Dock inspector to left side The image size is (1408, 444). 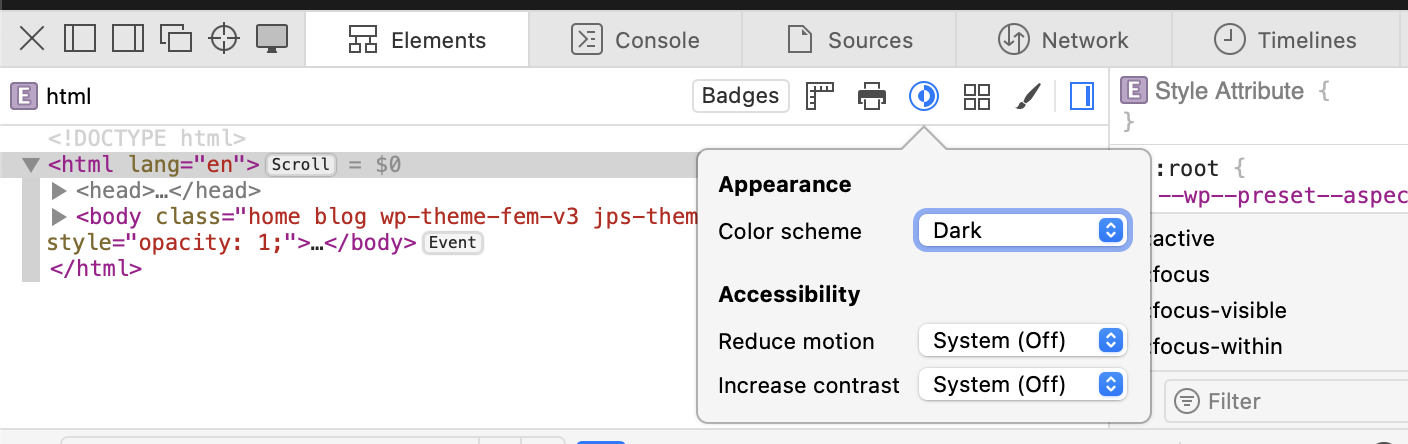pyautogui.click(x=79, y=39)
